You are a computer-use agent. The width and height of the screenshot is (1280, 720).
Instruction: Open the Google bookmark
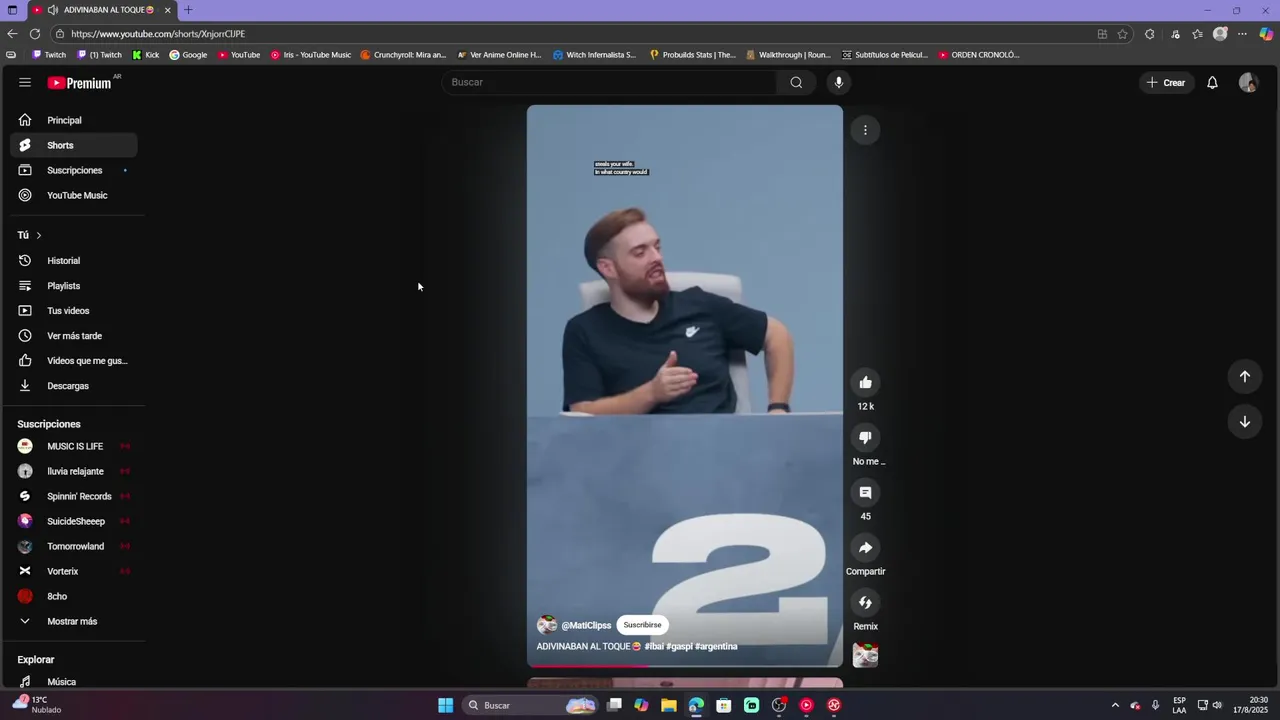pos(188,55)
